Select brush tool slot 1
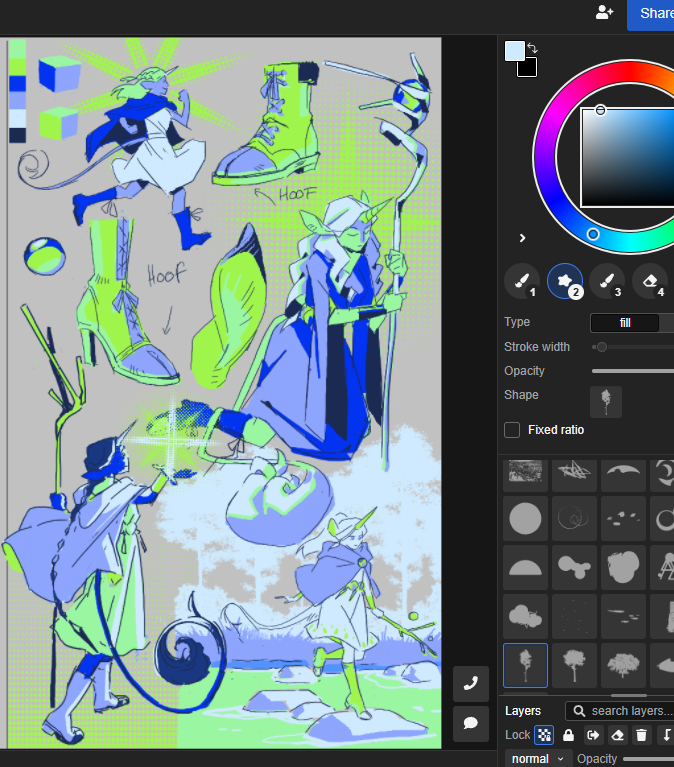This screenshot has width=674, height=767. (521, 282)
